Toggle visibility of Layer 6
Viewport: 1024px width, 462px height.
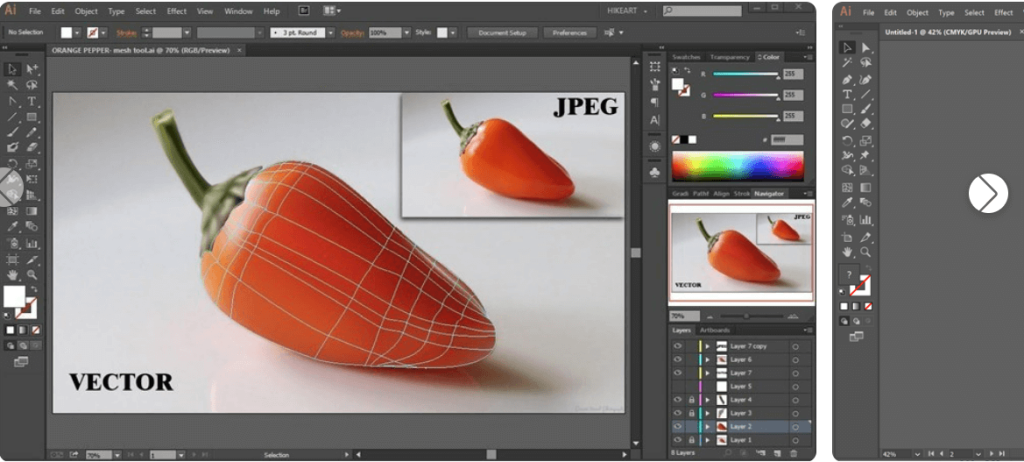pos(678,359)
